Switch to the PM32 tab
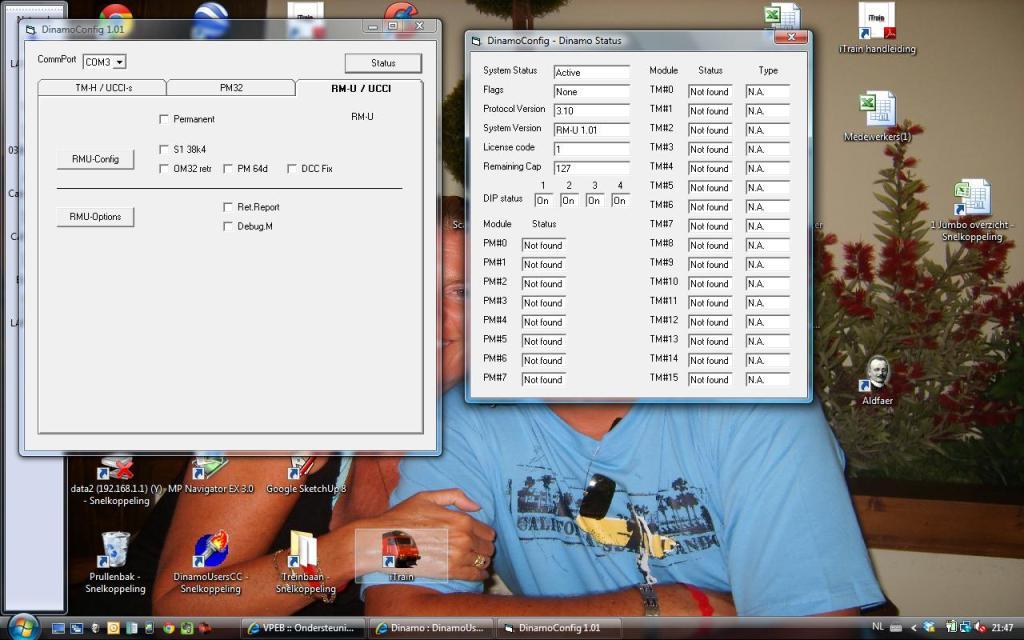1024x640 pixels. [x=231, y=88]
